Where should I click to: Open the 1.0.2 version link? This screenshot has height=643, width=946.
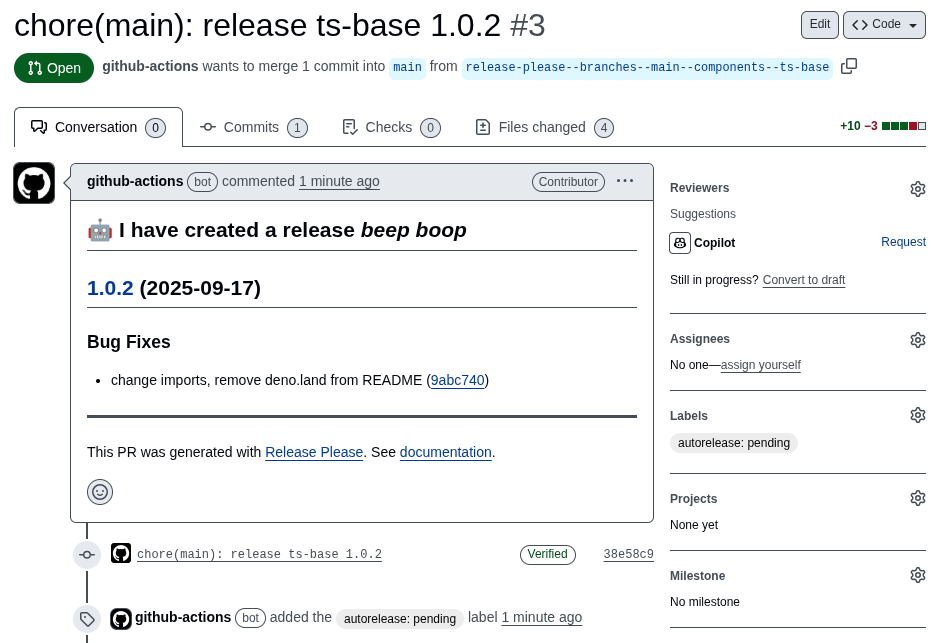(110, 288)
